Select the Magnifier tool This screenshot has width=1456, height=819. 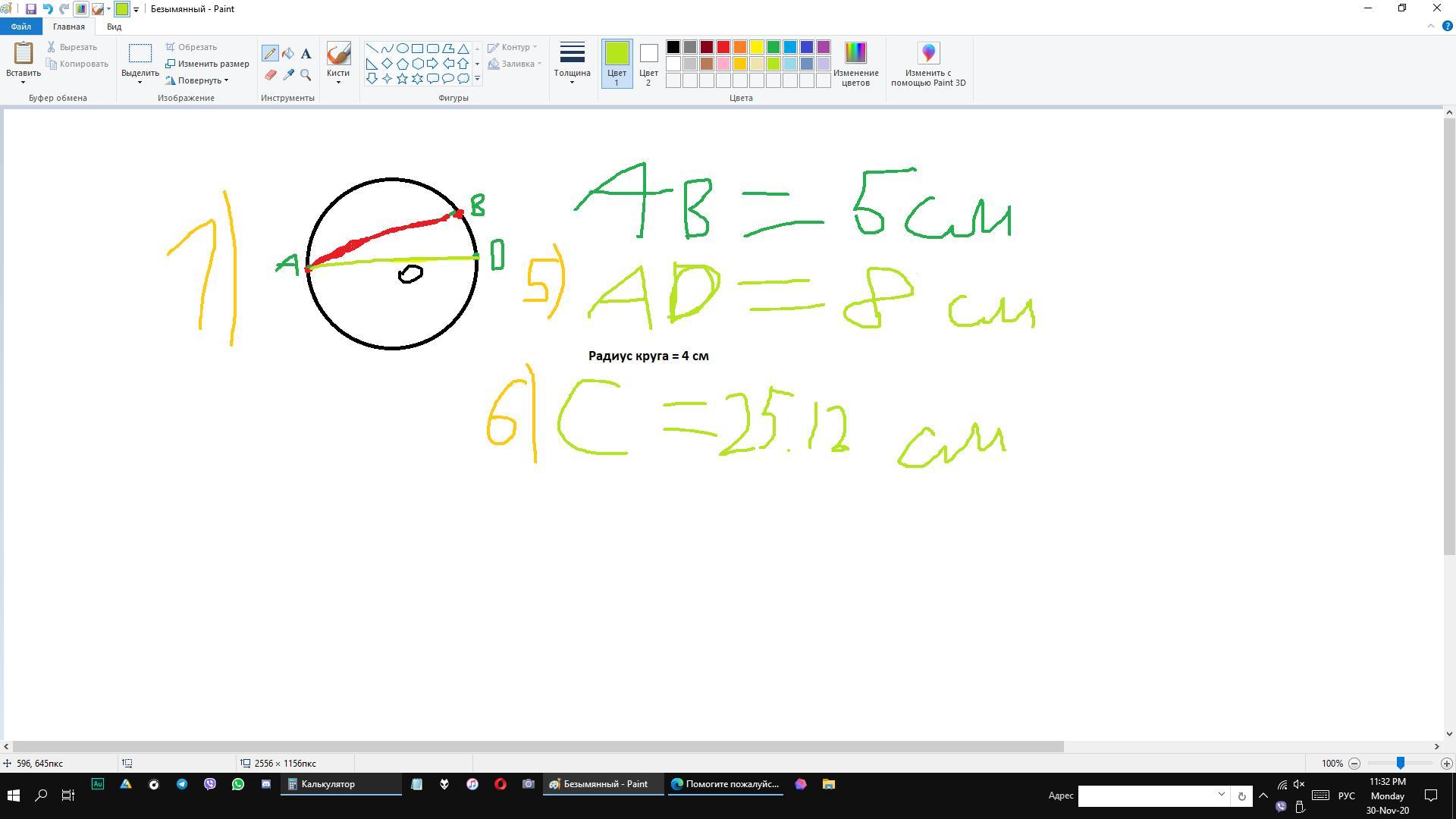[306, 74]
